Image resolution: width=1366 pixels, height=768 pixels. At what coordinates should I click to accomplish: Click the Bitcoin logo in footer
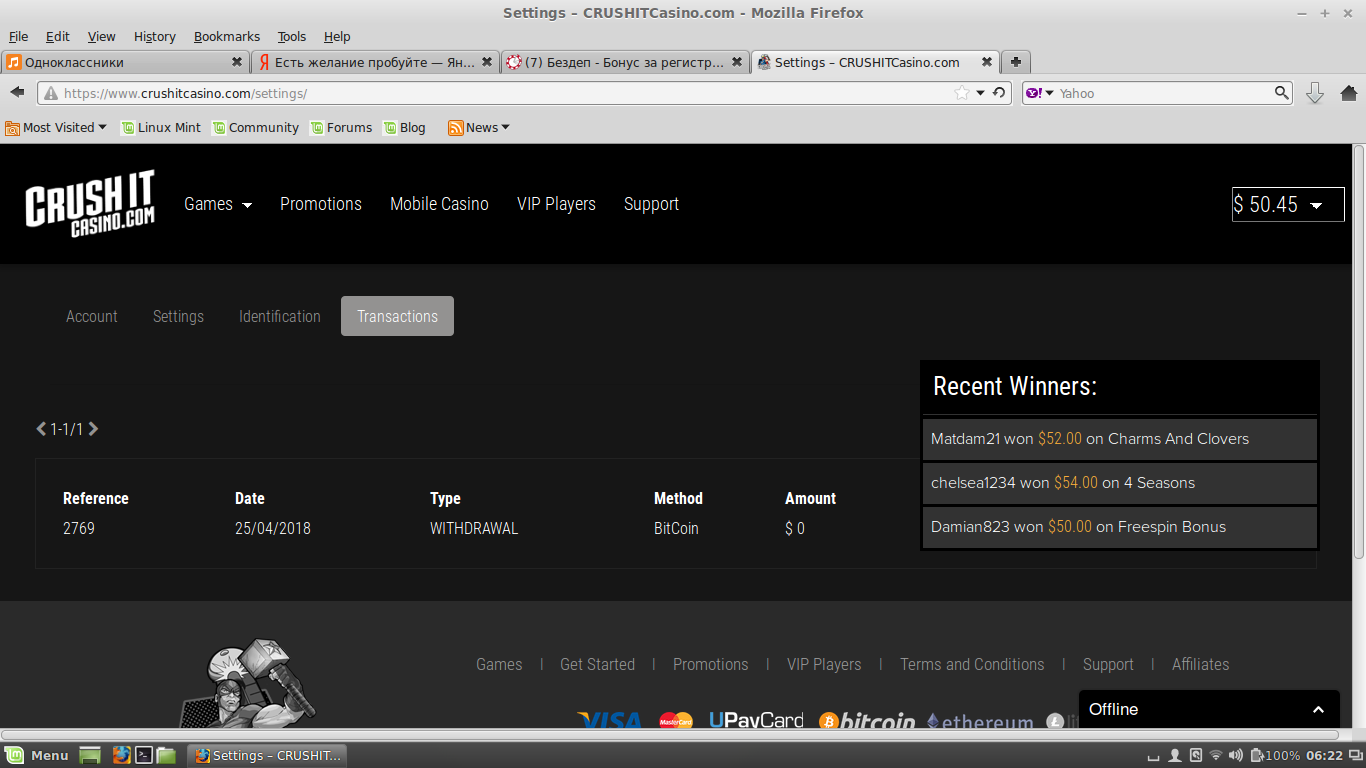[x=866, y=720]
